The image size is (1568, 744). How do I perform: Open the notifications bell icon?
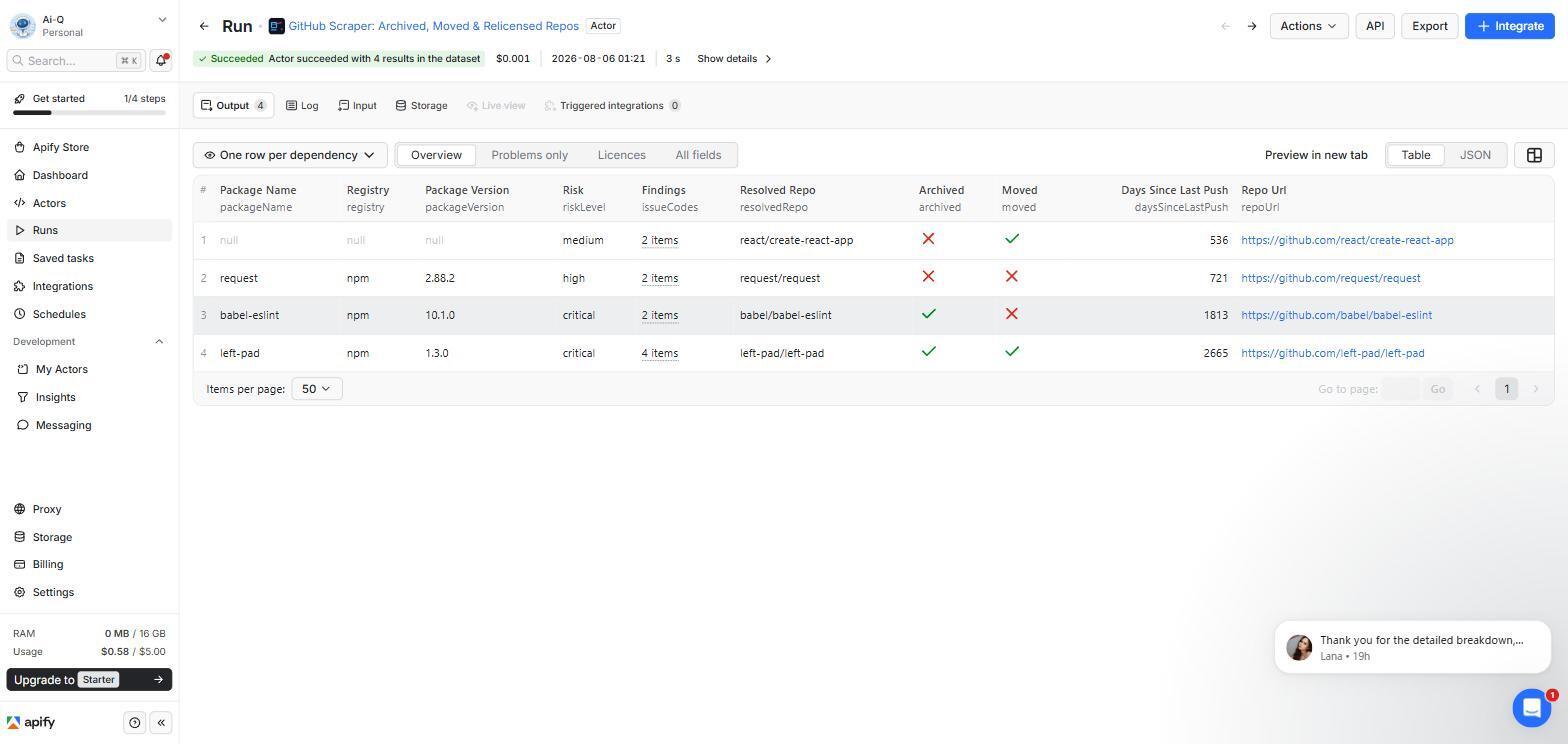pos(160,61)
